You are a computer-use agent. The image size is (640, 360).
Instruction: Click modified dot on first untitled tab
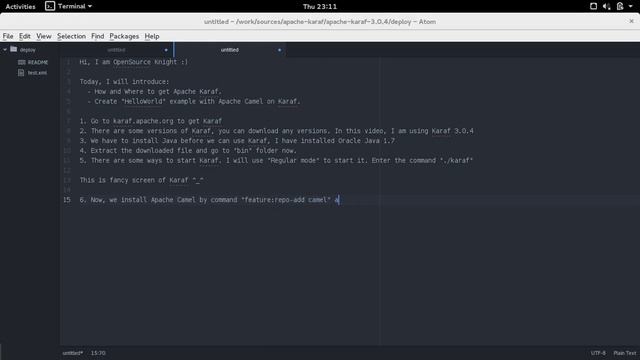(x=166, y=50)
